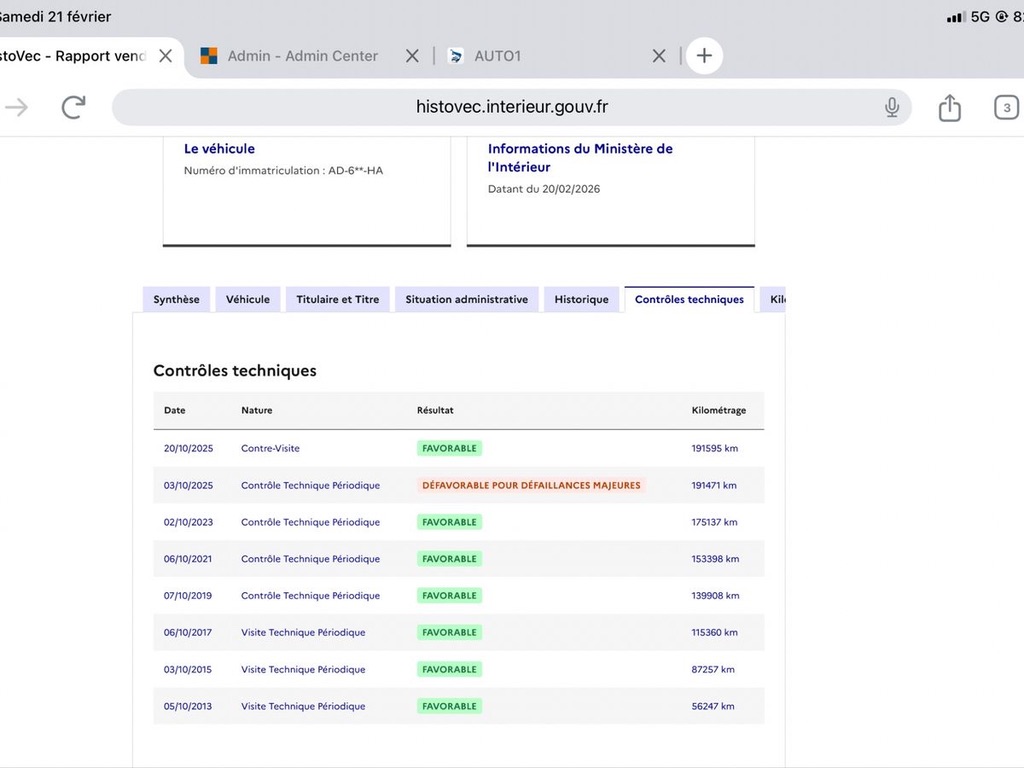Tap the histovec.interieur.gouv.fr address bar
1024x768 pixels.
pos(510,107)
